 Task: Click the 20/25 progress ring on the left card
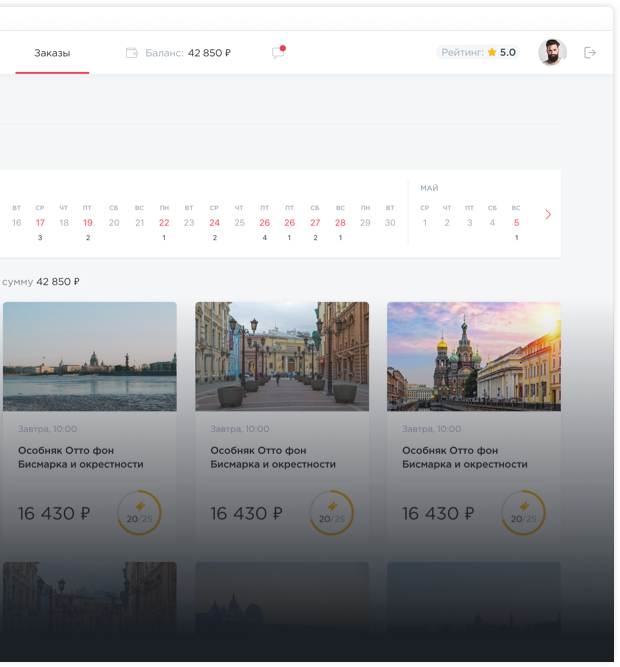tap(139, 513)
